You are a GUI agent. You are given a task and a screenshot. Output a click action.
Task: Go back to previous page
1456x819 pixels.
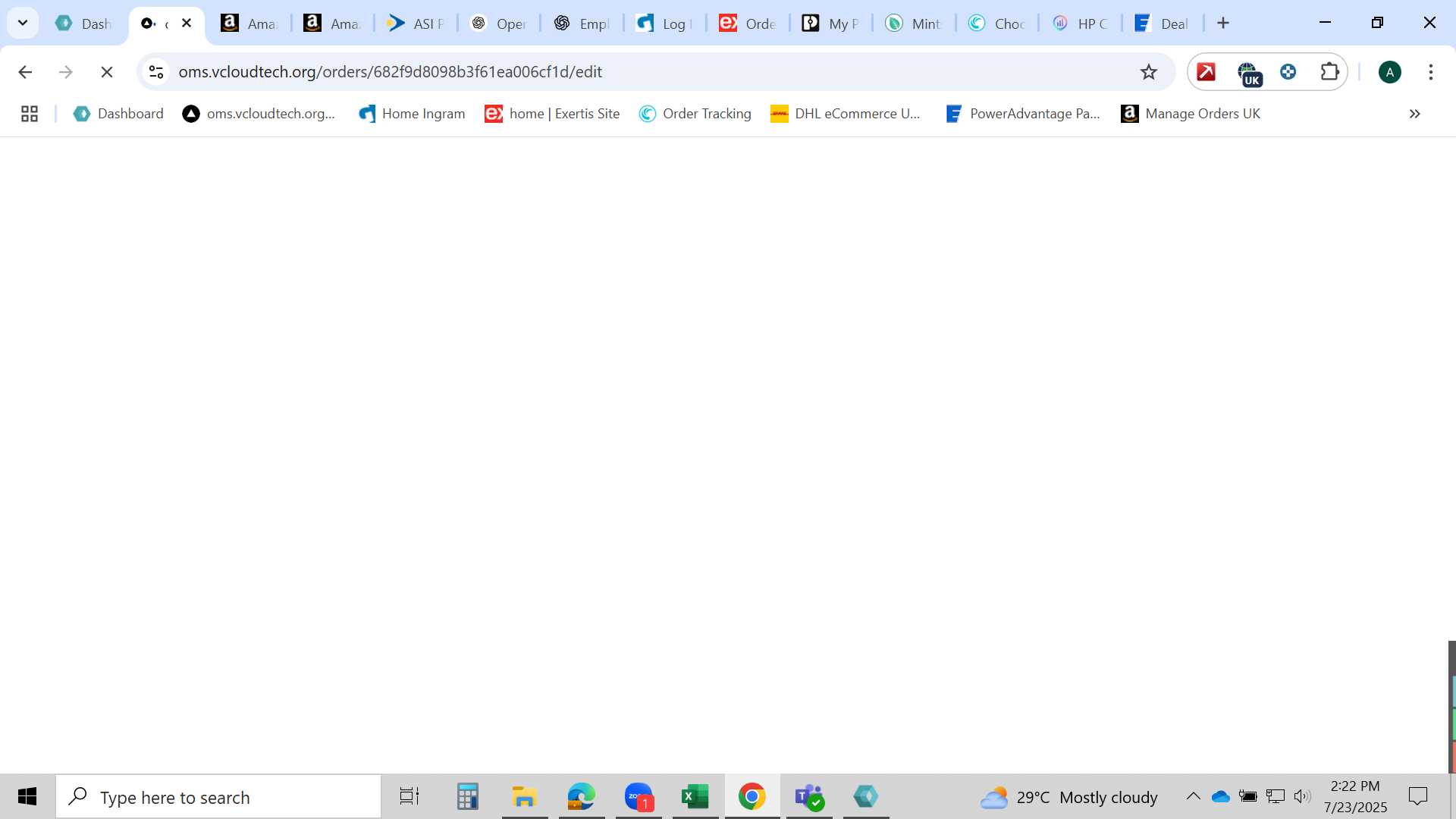(25, 72)
